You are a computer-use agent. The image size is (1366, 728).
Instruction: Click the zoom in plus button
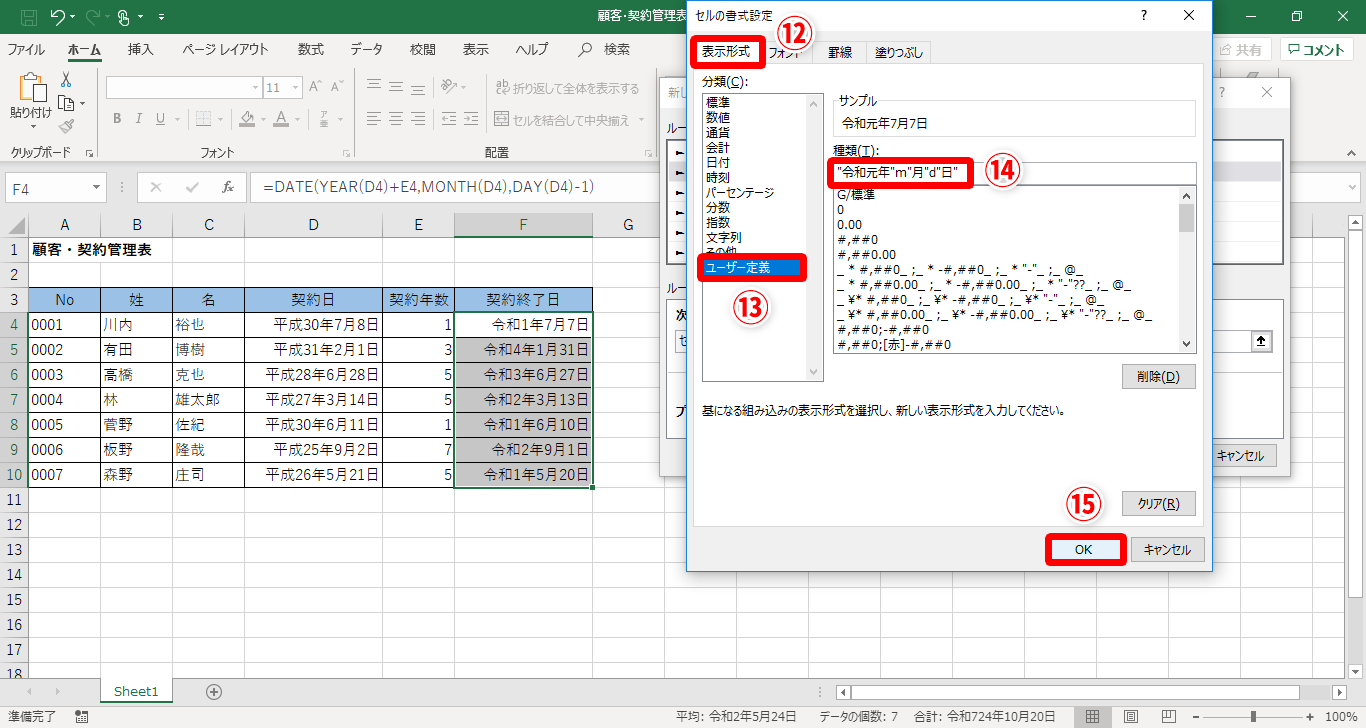tap(1311, 717)
